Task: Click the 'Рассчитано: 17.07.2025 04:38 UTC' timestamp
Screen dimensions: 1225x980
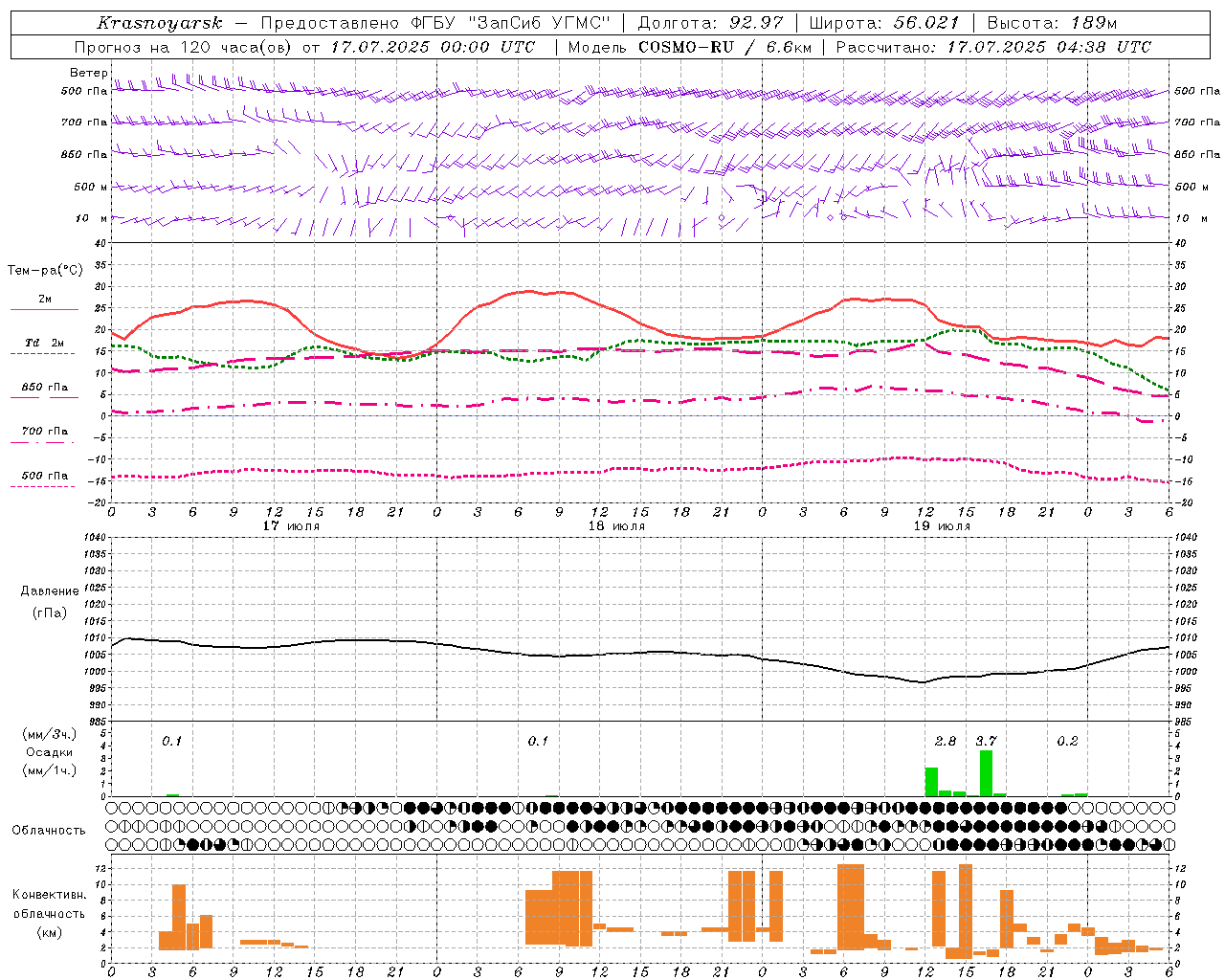Action: coord(993,47)
